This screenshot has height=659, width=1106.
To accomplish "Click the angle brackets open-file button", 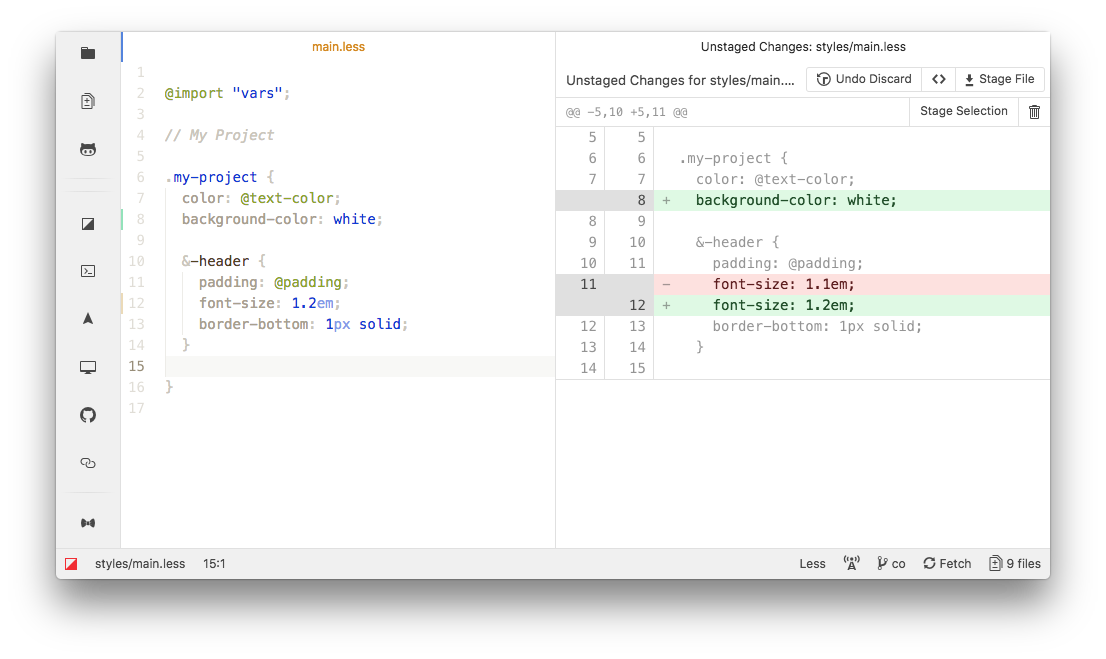I will 939,79.
